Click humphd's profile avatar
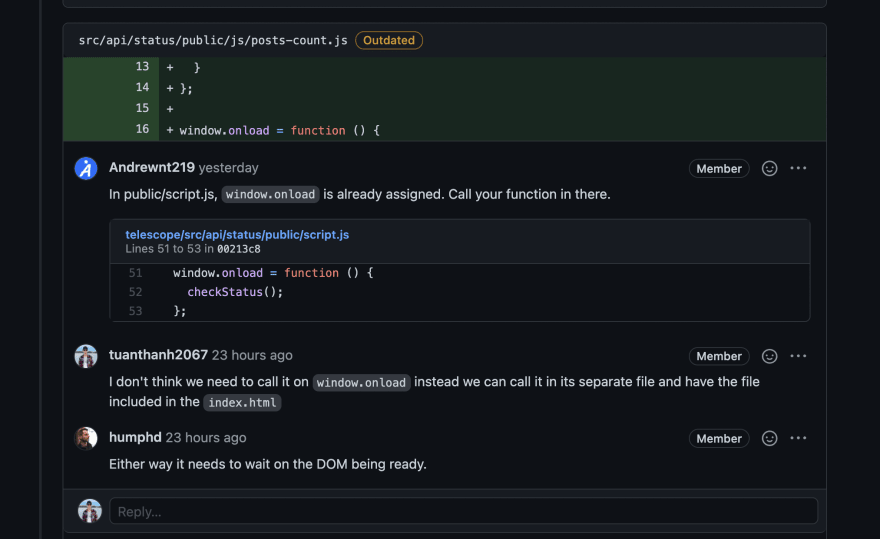 coord(86,438)
